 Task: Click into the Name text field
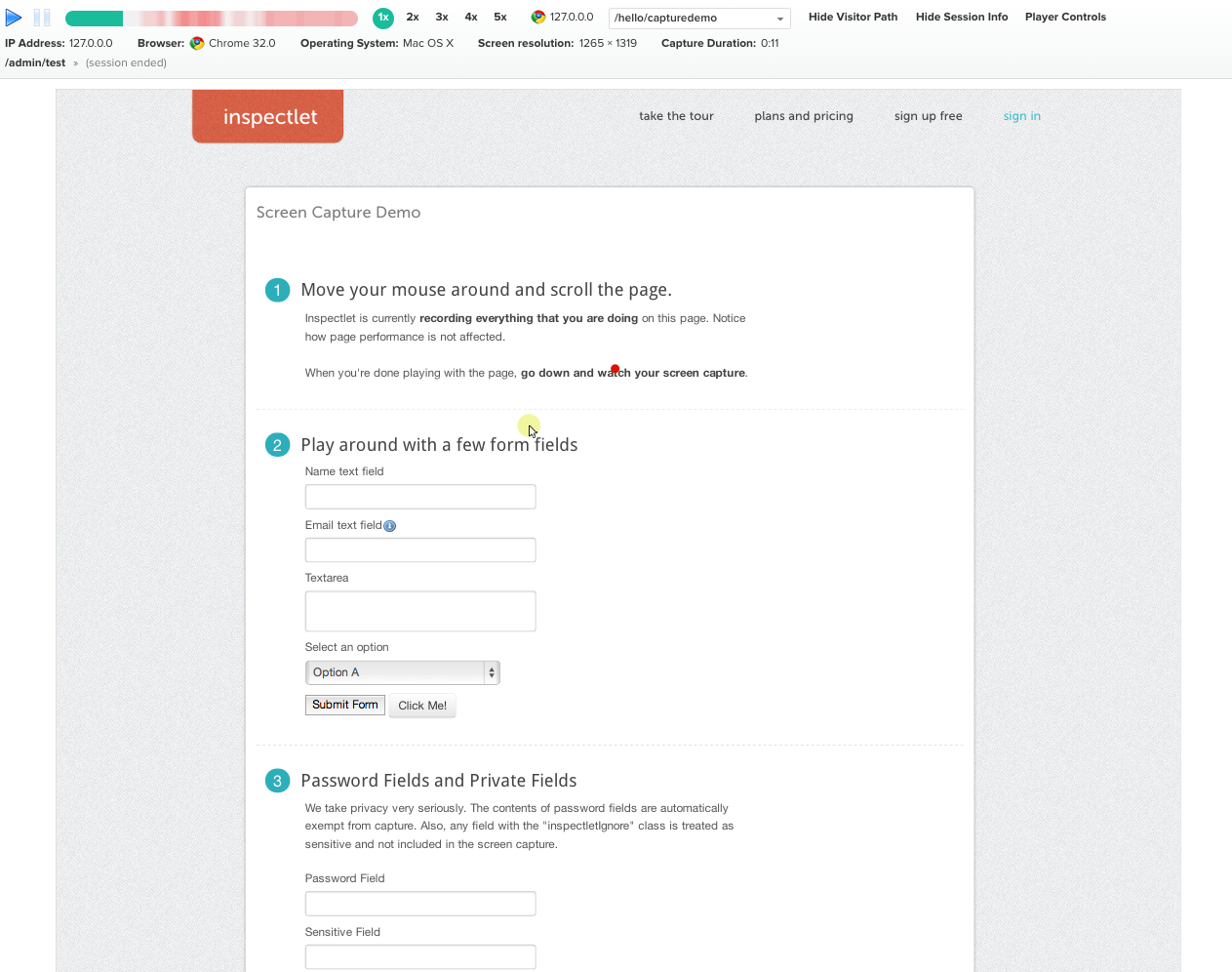[420, 497]
